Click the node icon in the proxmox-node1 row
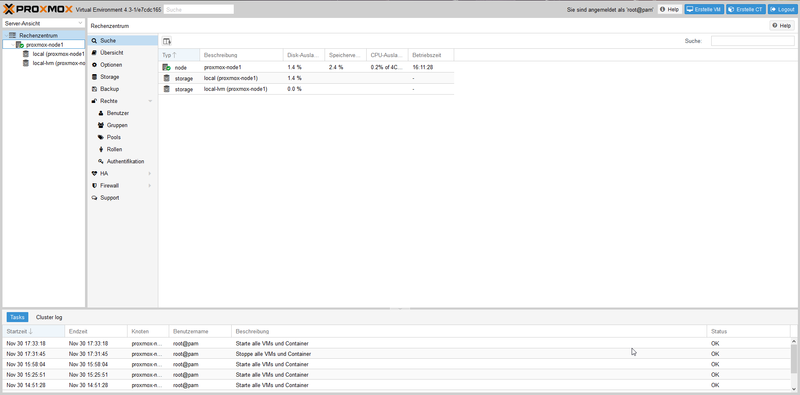The image size is (800, 395). click(166, 67)
